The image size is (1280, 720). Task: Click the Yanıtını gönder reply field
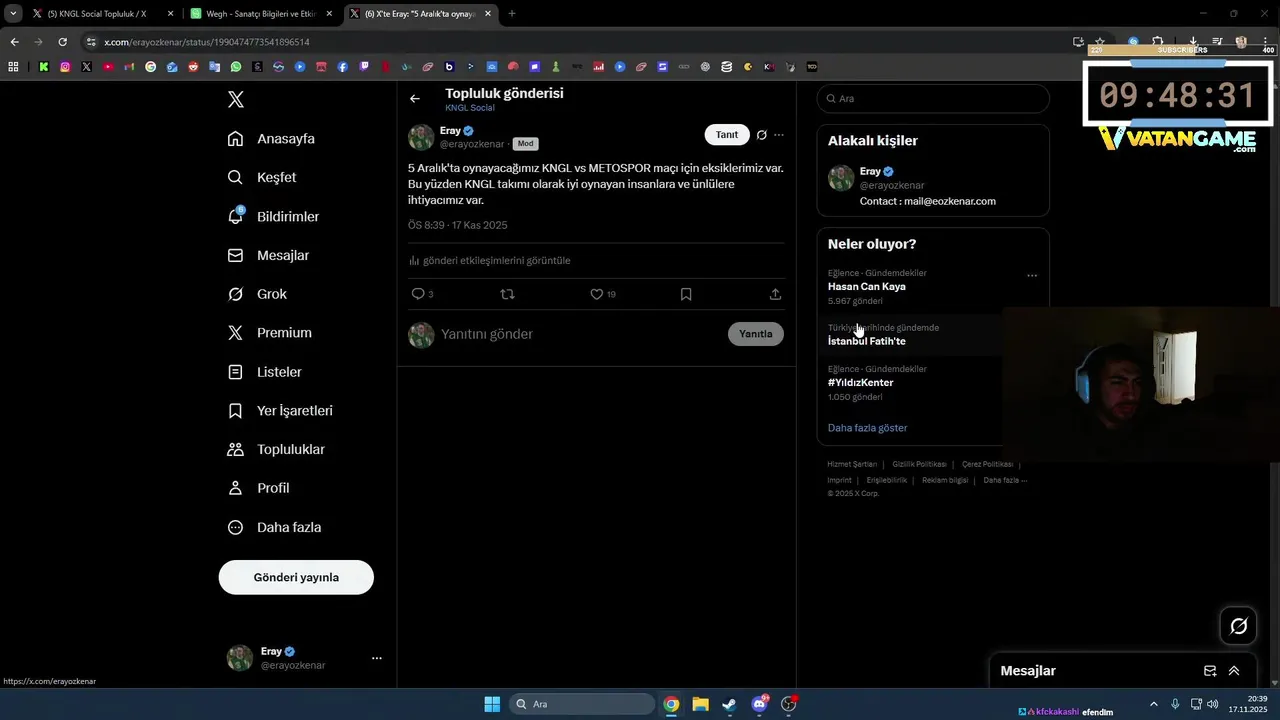(580, 334)
